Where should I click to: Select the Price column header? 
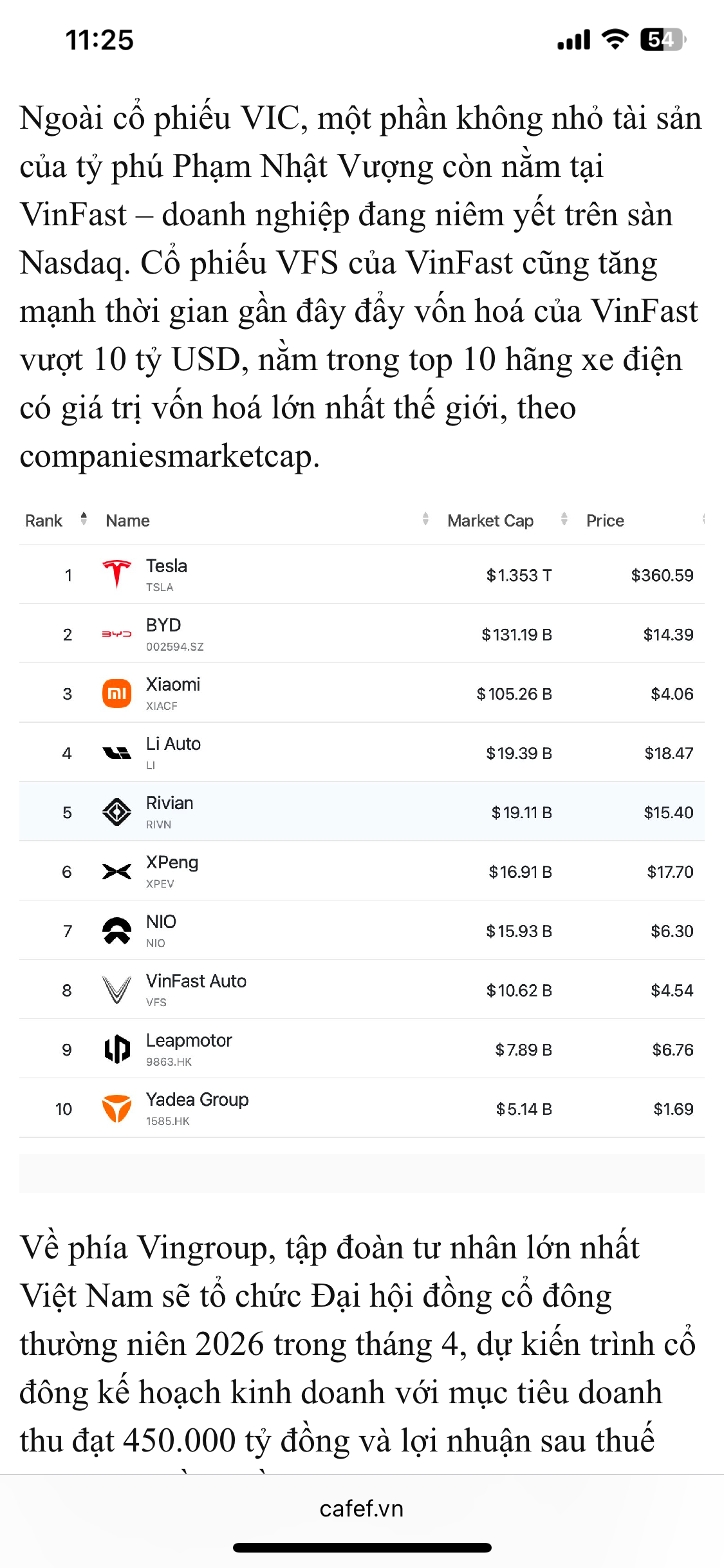[x=604, y=521]
